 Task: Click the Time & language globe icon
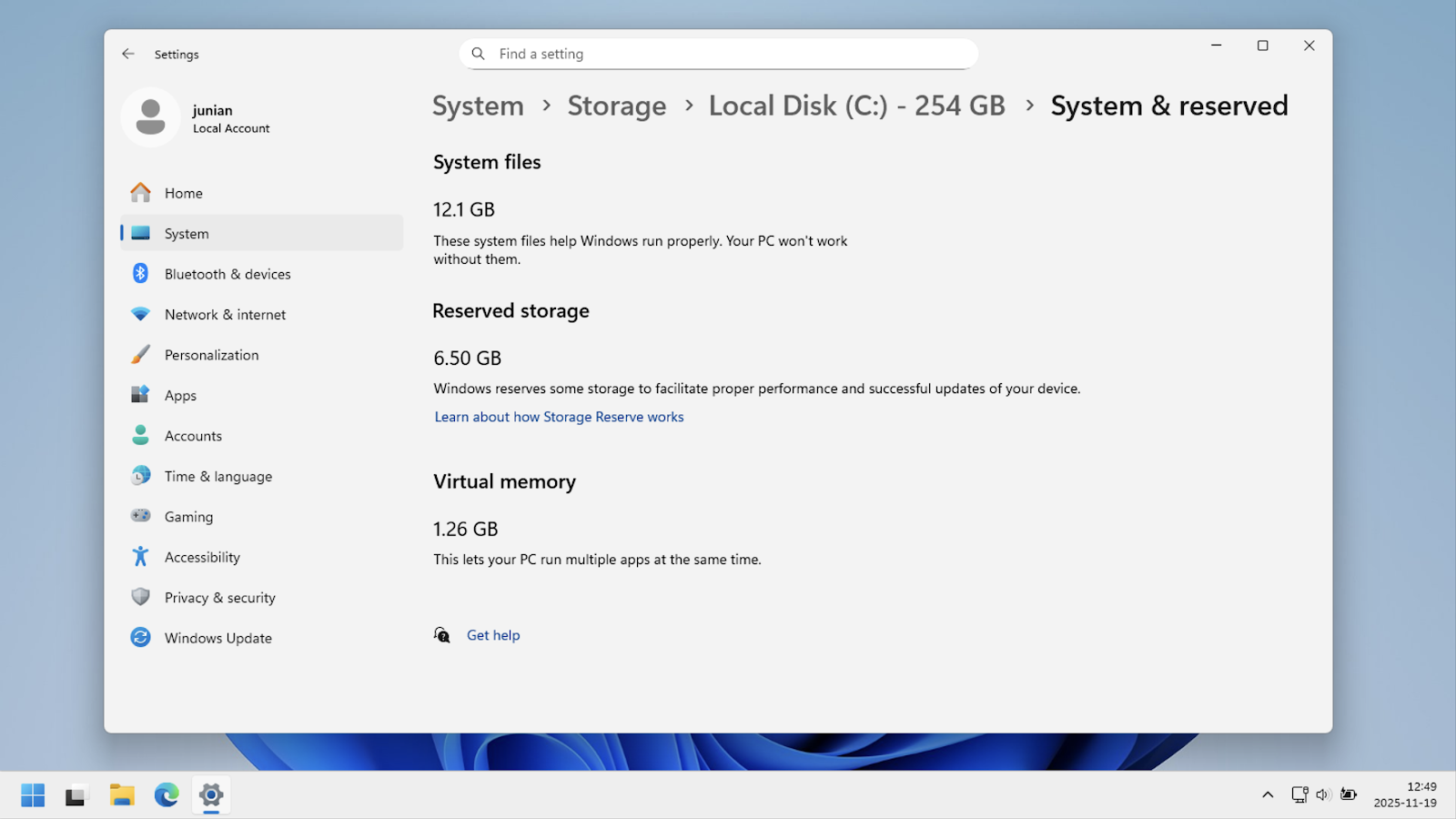[x=140, y=475]
